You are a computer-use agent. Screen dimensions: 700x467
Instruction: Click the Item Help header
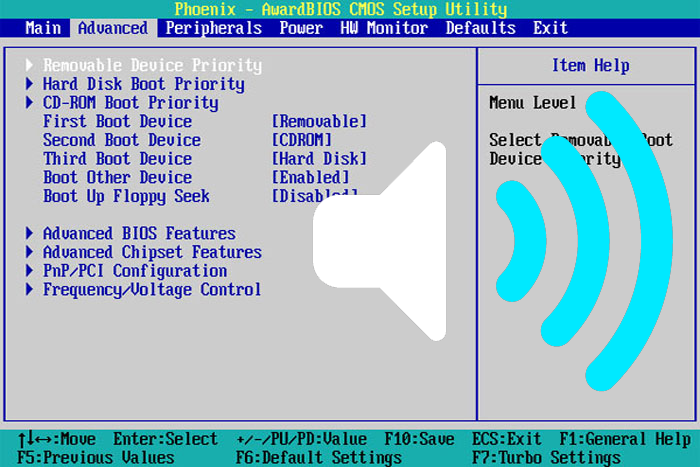pos(590,66)
